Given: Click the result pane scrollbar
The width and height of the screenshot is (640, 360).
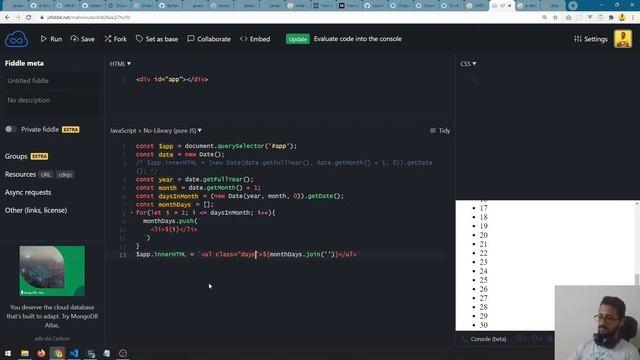Looking at the screenshot, I should tap(637, 279).
